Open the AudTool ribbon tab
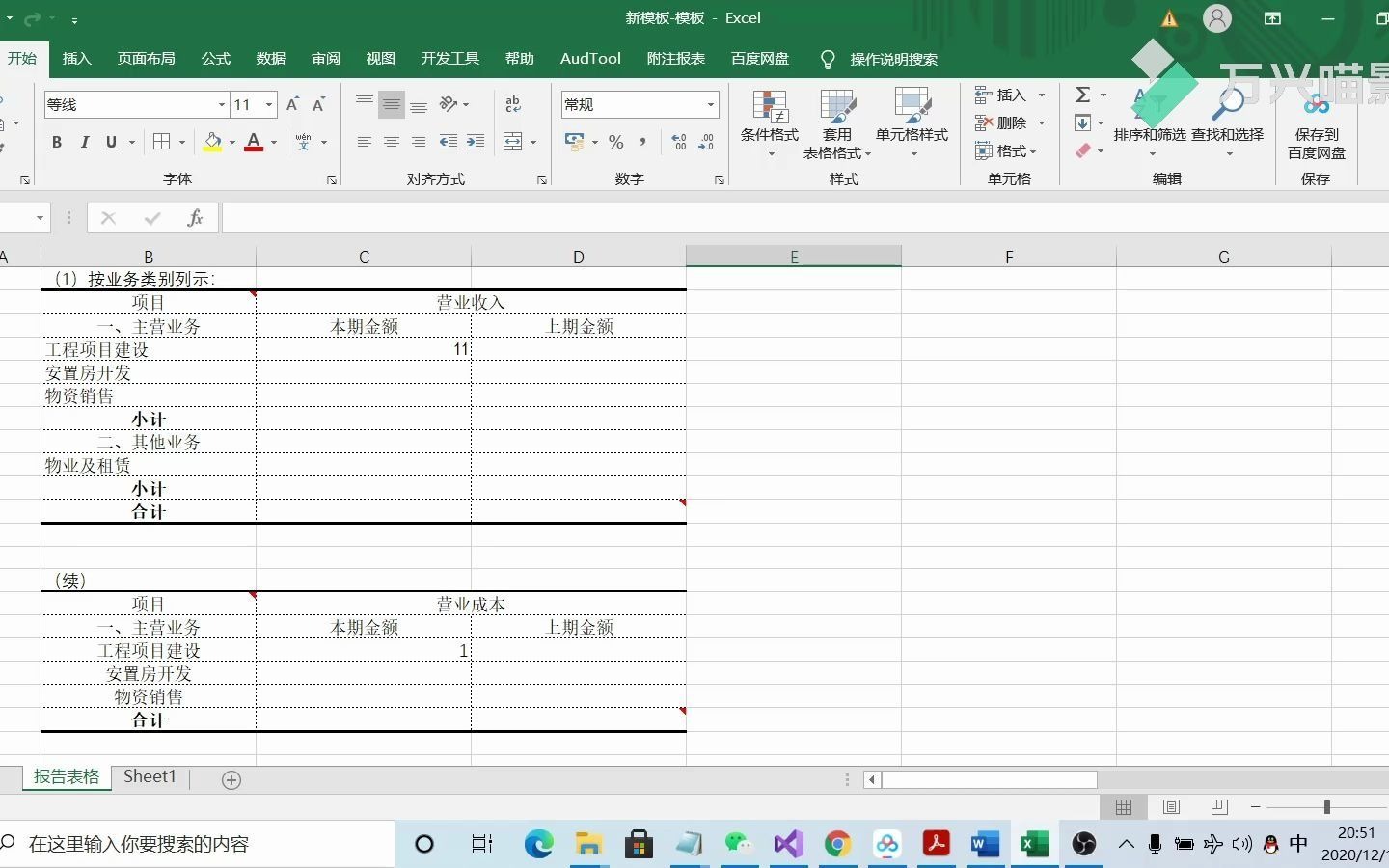 click(590, 59)
